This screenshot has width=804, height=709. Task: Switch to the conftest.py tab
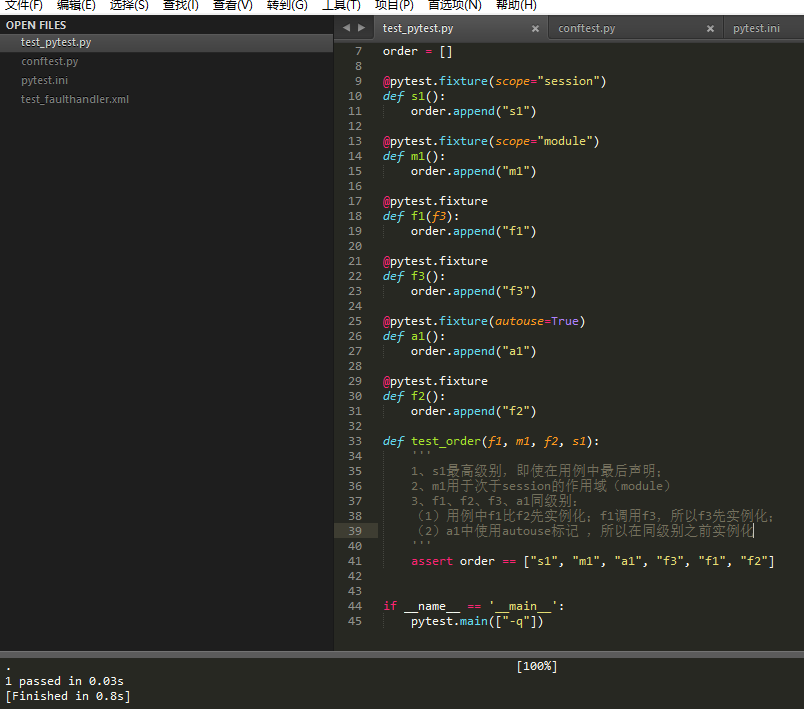(586, 28)
